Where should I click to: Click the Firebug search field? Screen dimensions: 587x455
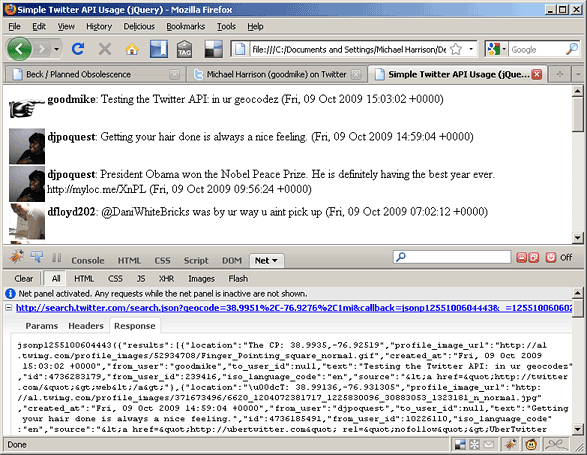pos(451,257)
